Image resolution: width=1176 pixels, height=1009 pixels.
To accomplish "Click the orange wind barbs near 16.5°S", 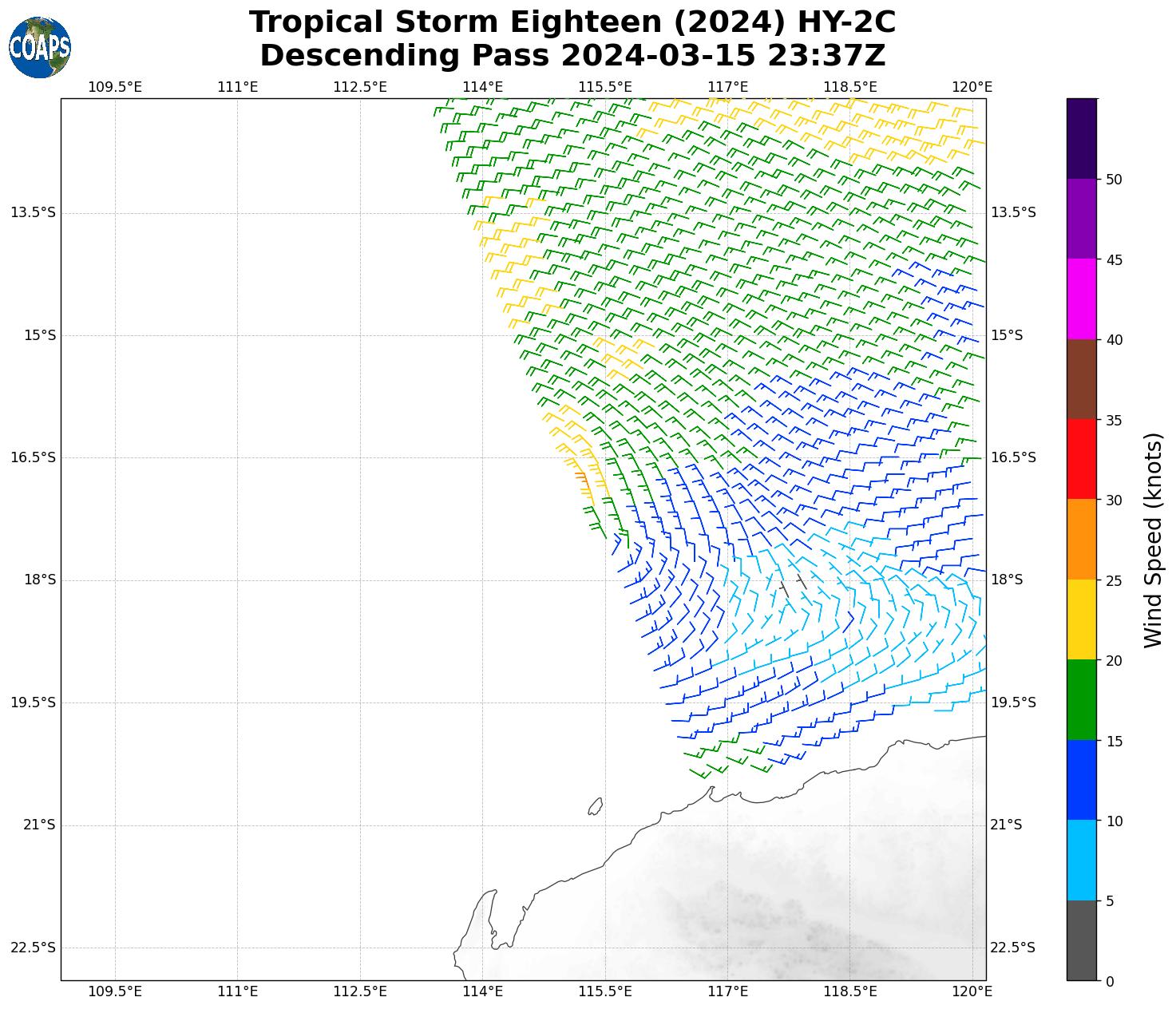I will click(x=581, y=479).
